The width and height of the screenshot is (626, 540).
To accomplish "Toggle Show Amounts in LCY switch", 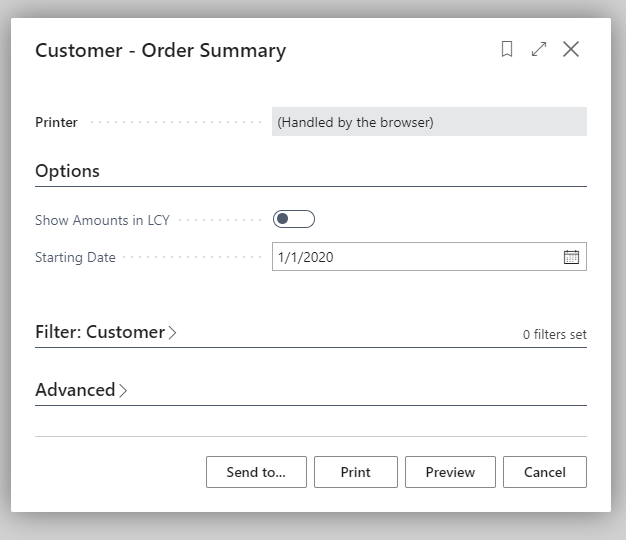I will point(293,219).
